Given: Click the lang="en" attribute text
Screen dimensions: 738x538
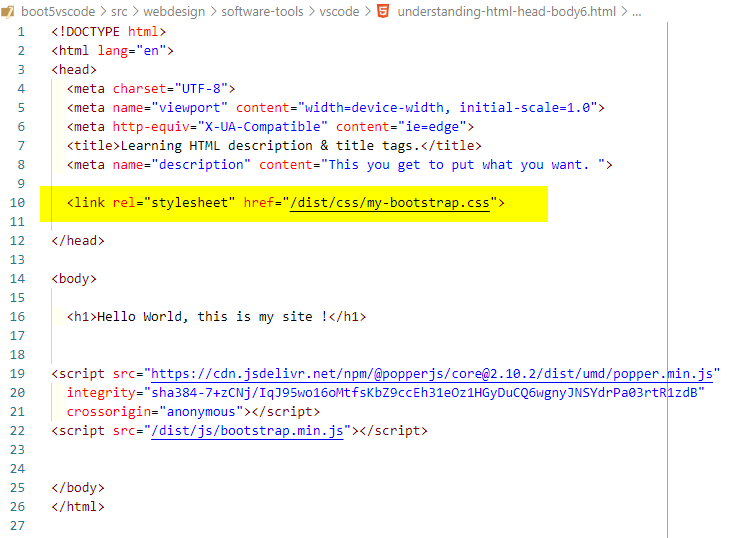Looking at the screenshot, I should [x=131, y=51].
